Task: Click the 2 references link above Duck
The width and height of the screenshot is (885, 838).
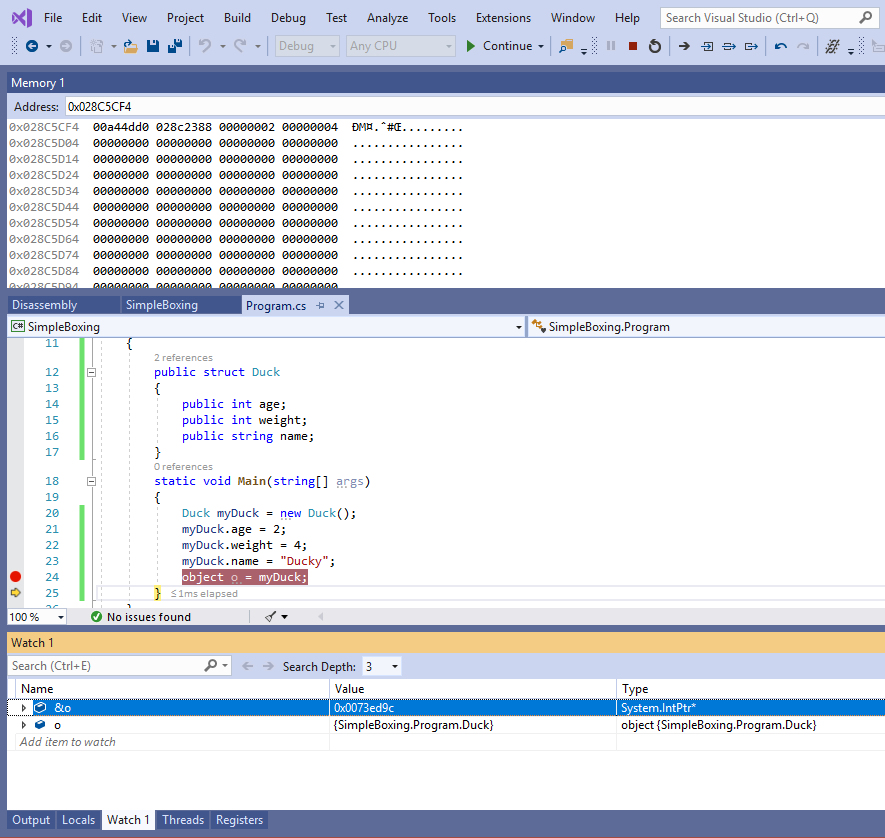Action: click(183, 357)
